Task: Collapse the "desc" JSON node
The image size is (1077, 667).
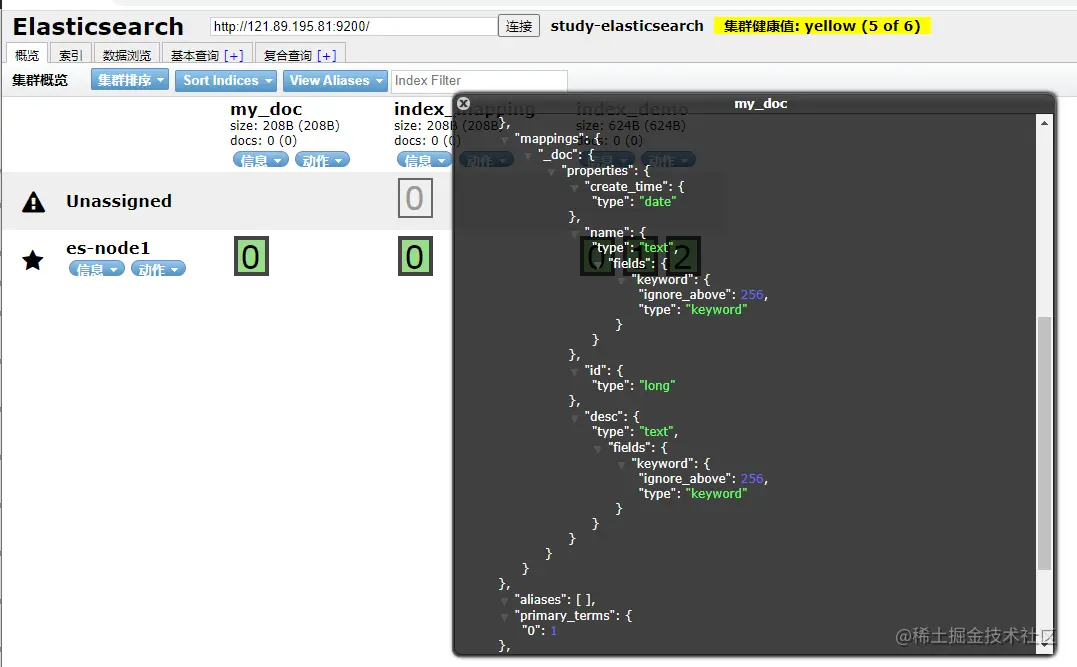Action: 575,418
